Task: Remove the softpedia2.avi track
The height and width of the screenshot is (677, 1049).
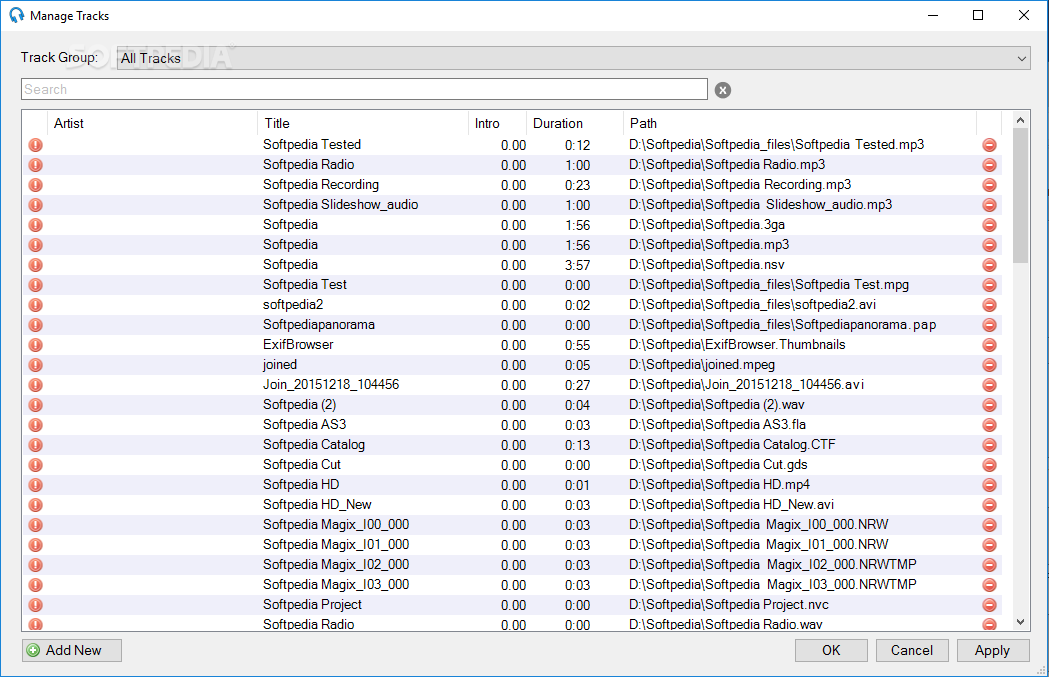Action: pos(989,305)
